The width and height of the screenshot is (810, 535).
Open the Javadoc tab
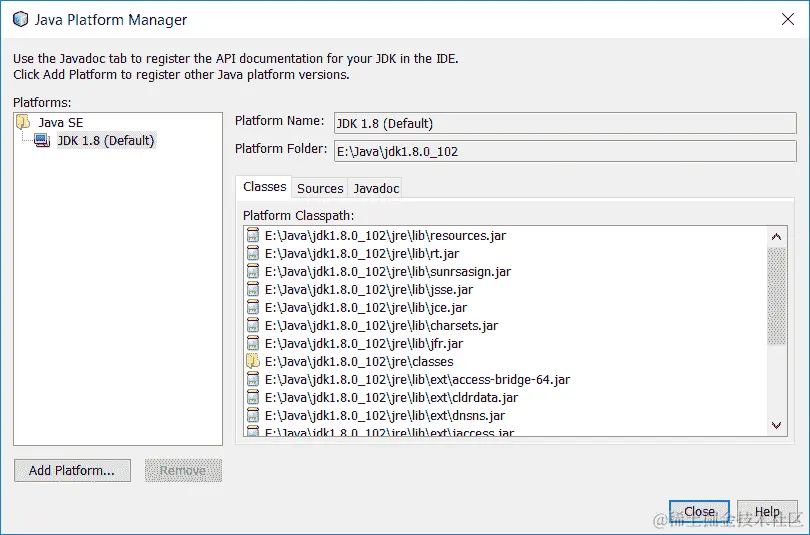tap(376, 188)
